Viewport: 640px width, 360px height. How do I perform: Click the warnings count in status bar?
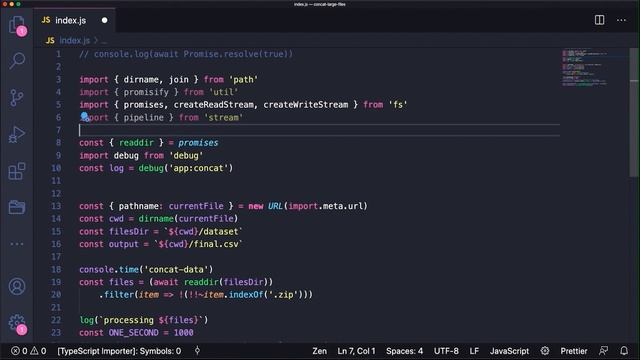38,351
